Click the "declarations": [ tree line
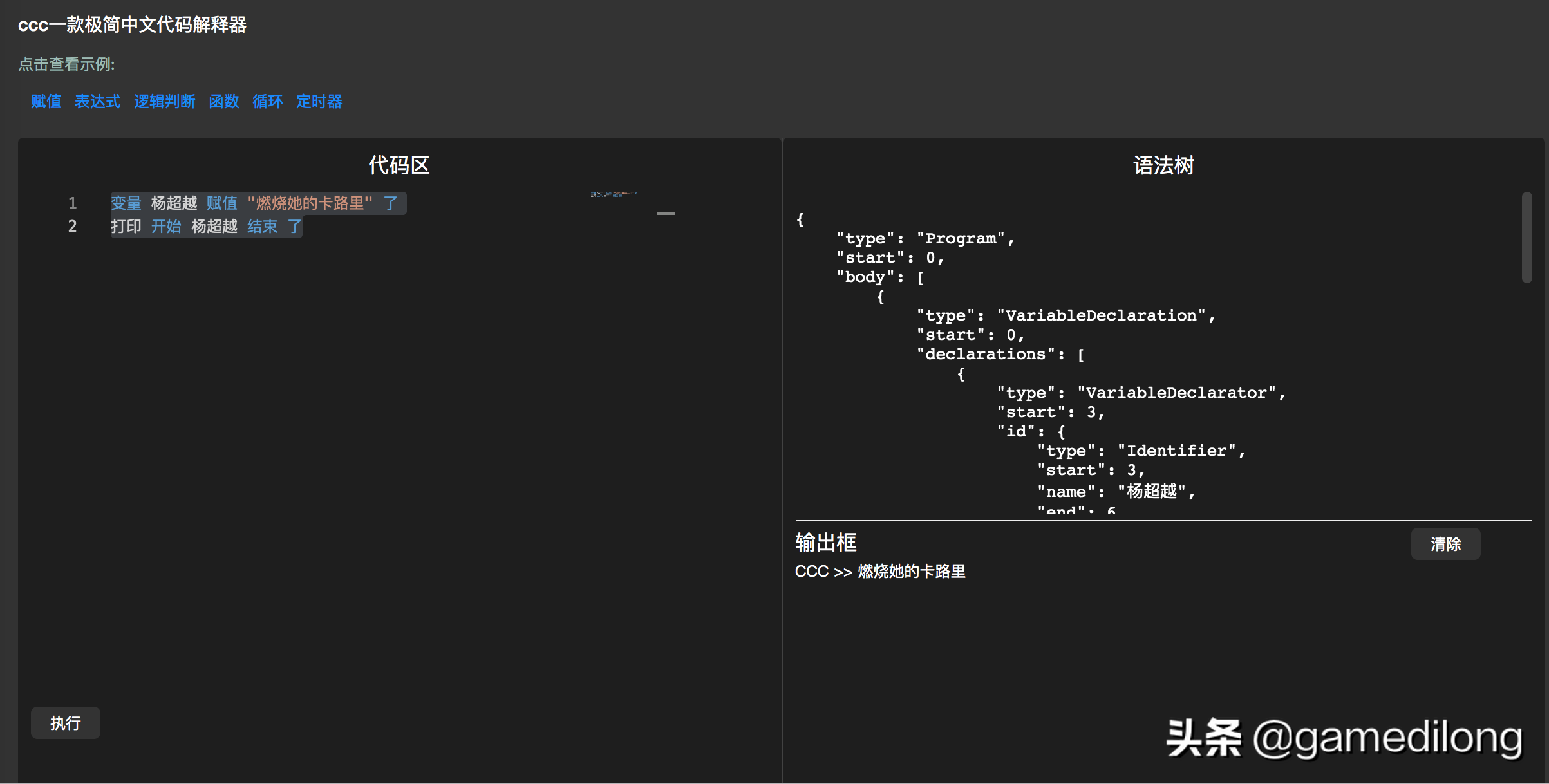This screenshot has width=1549, height=784. (1001, 354)
